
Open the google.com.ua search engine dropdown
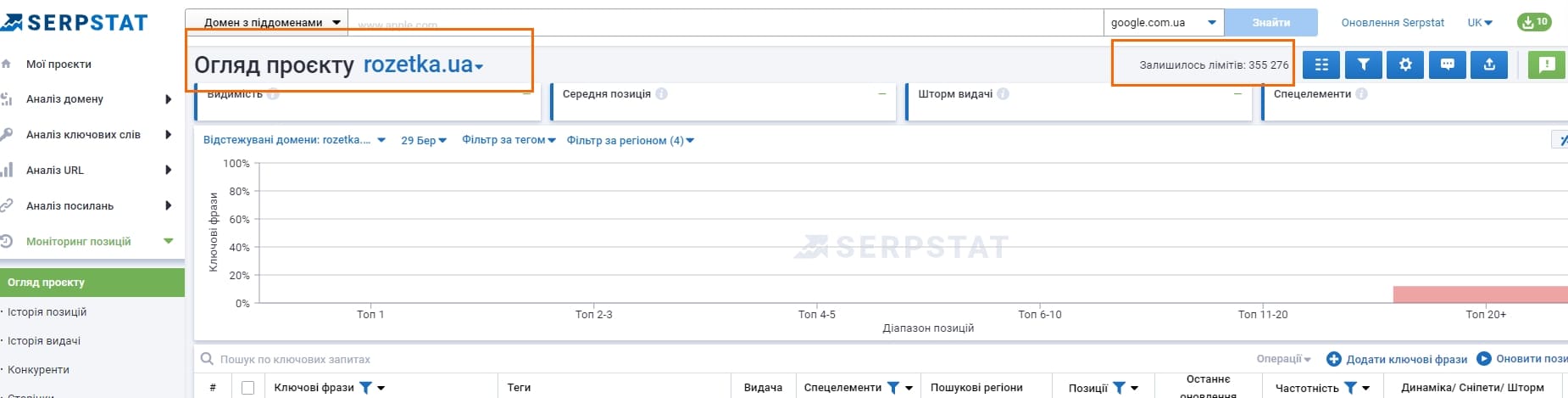pyautogui.click(x=1163, y=23)
